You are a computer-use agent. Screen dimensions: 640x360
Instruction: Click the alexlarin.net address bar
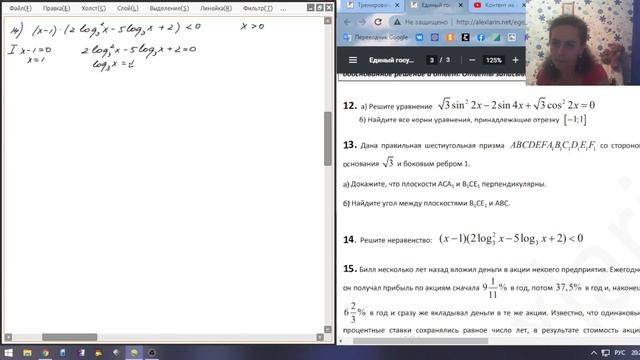[x=490, y=22]
